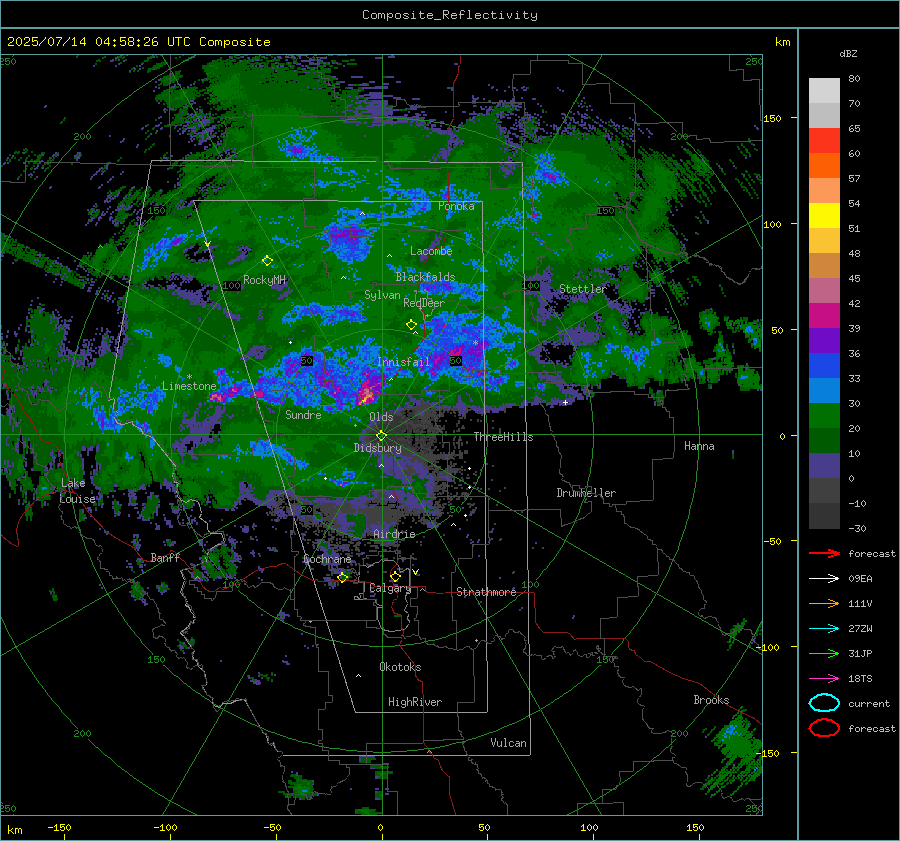Click the yellow diamond marker below Cochrane

343,577
